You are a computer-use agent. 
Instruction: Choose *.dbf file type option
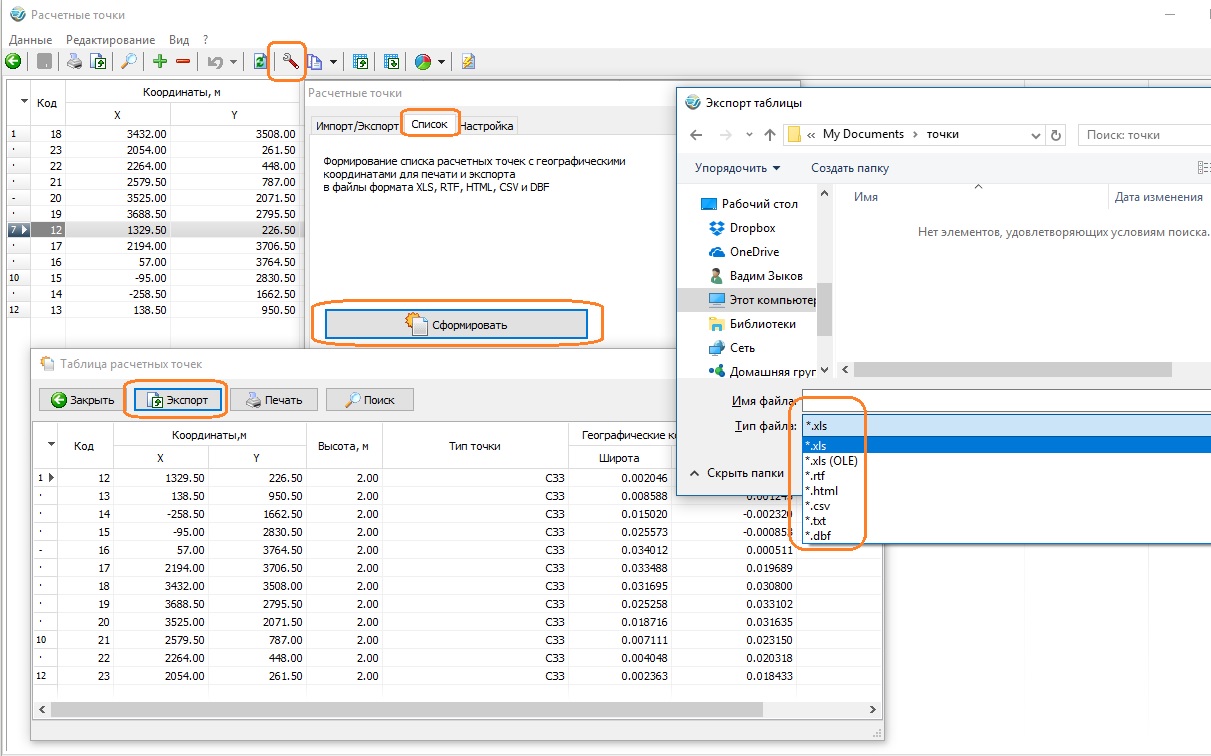(817, 536)
